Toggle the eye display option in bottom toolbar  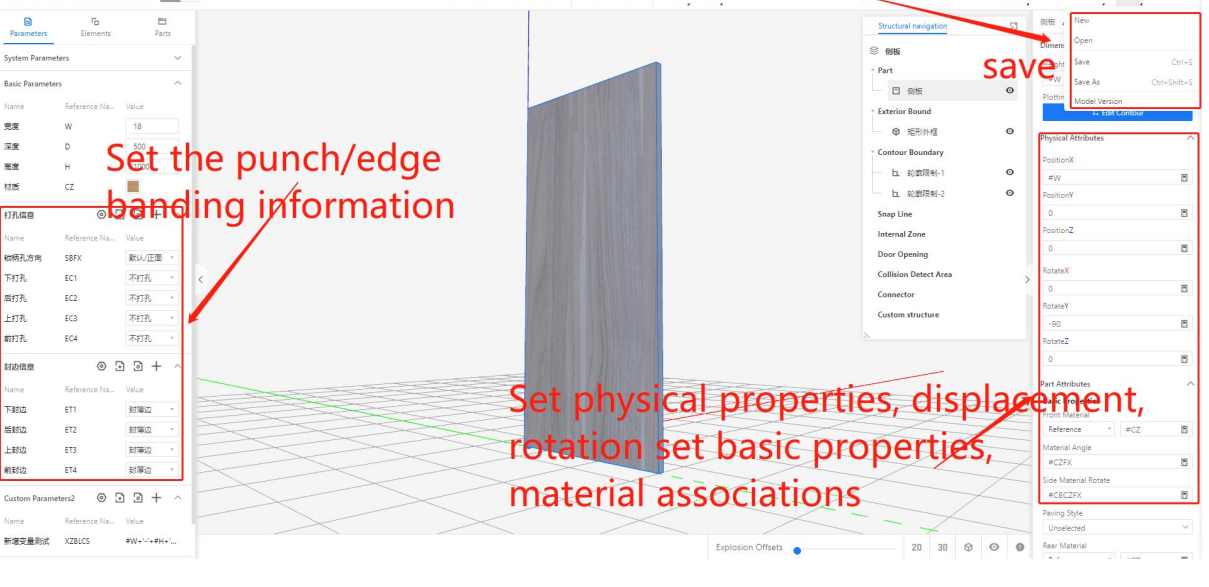click(x=994, y=547)
